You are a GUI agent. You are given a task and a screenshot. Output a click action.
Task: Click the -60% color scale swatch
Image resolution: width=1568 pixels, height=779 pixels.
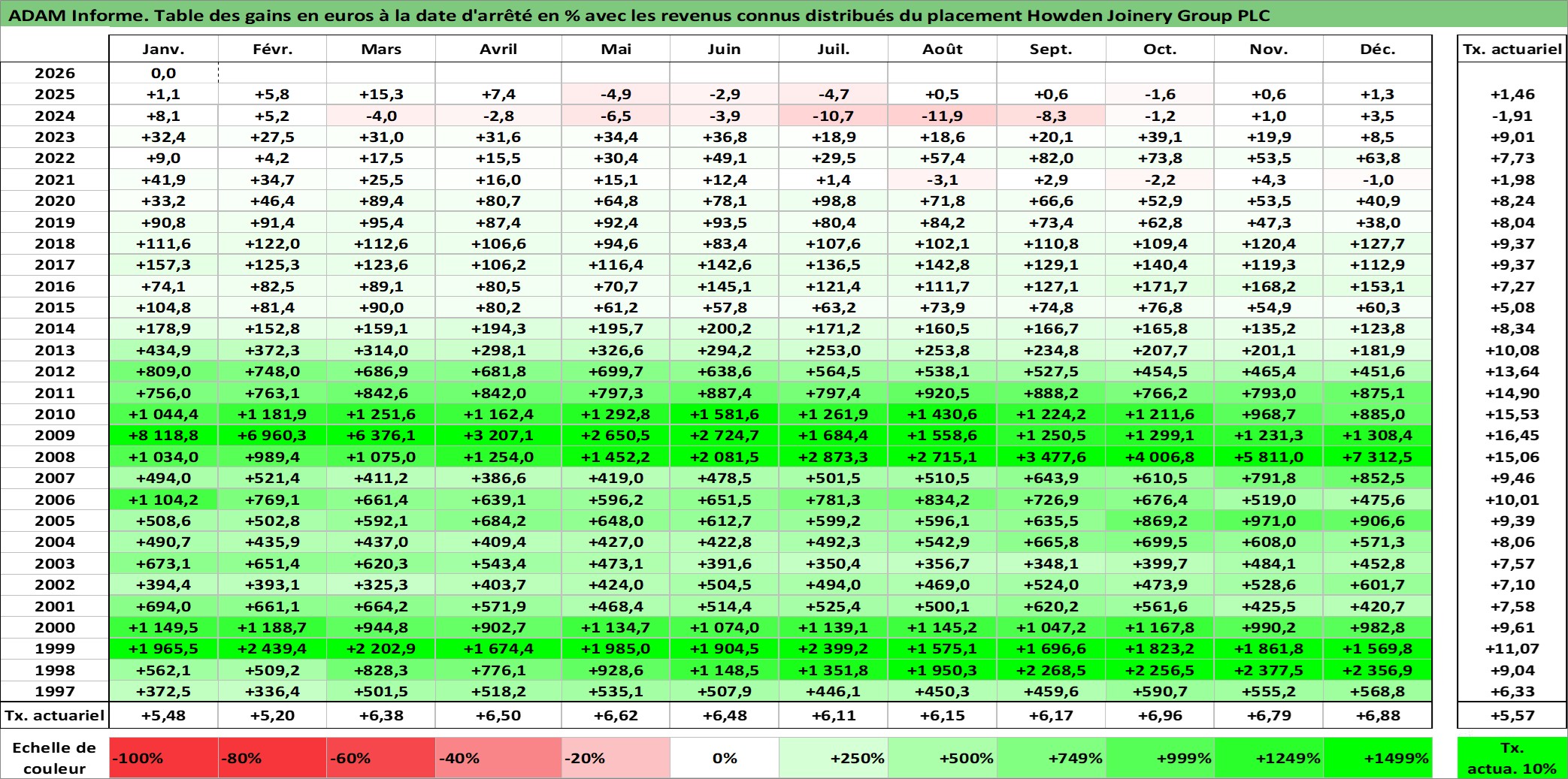click(381, 757)
